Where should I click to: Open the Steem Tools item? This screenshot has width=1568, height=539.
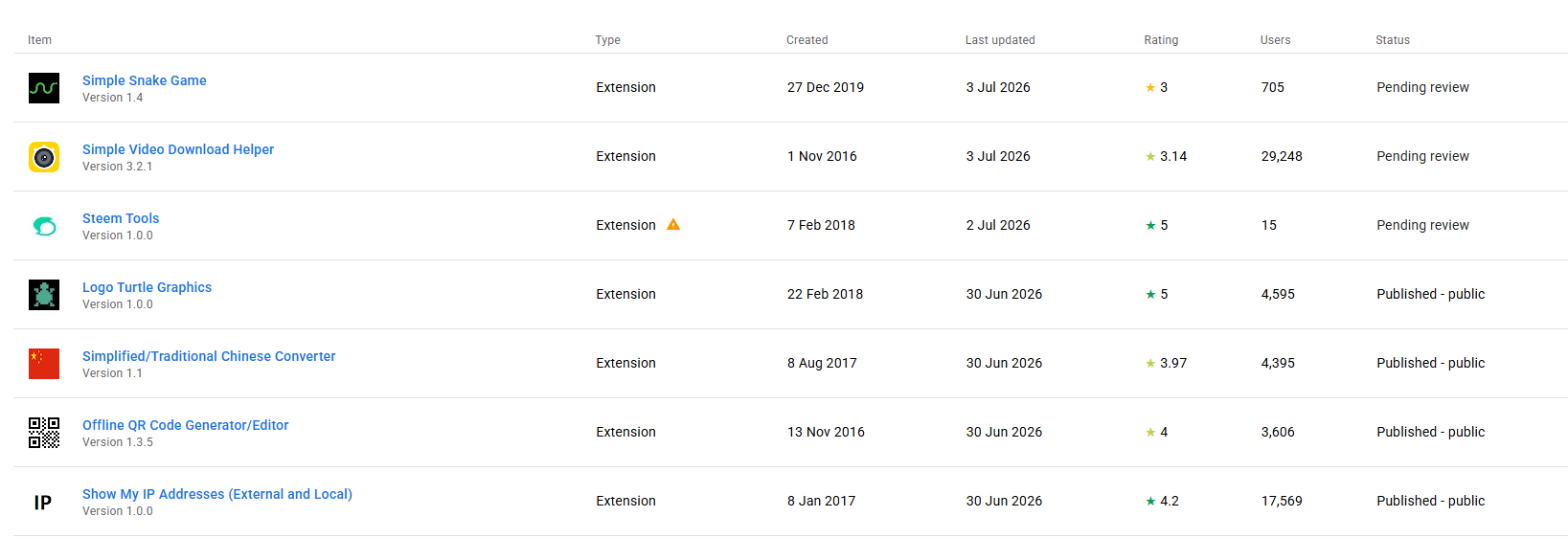tap(121, 218)
